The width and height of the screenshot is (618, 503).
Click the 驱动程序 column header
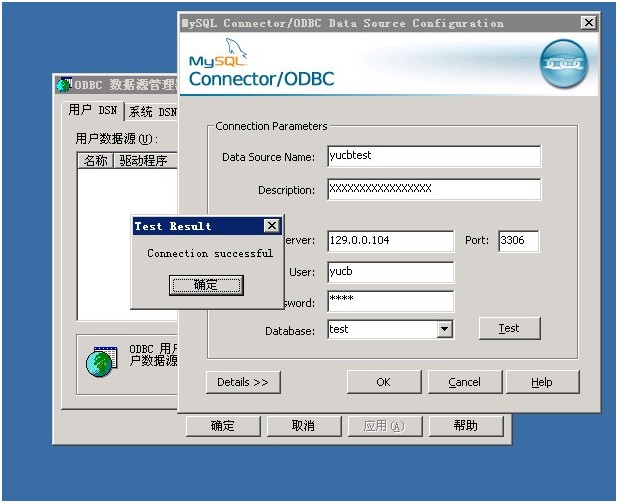pyautogui.click(x=145, y=160)
